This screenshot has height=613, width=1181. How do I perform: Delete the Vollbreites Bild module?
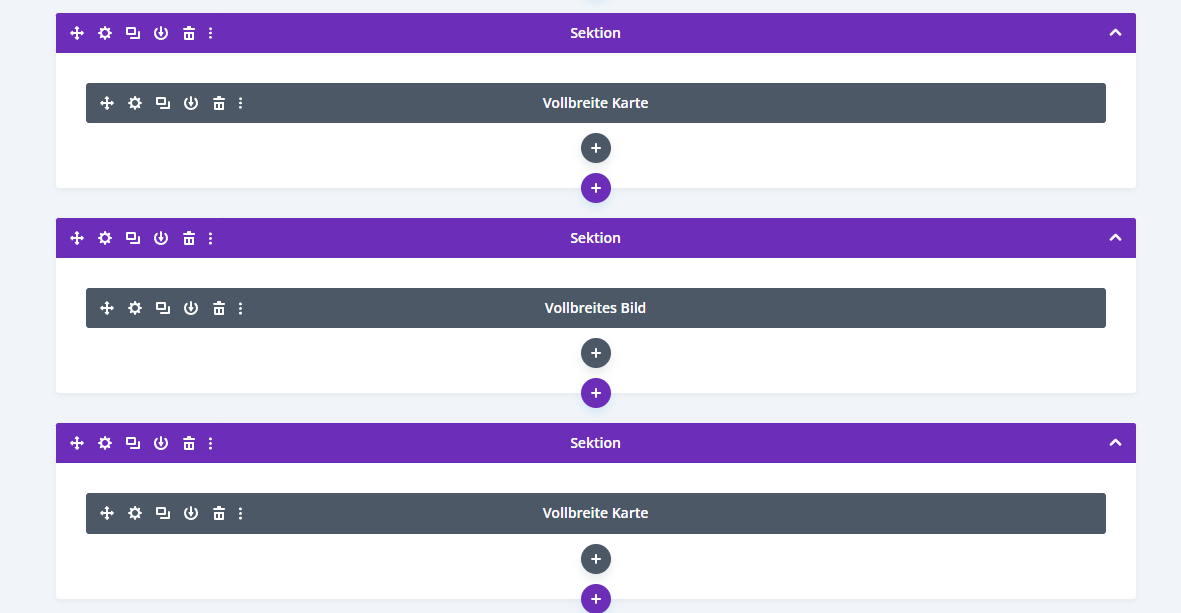point(219,308)
